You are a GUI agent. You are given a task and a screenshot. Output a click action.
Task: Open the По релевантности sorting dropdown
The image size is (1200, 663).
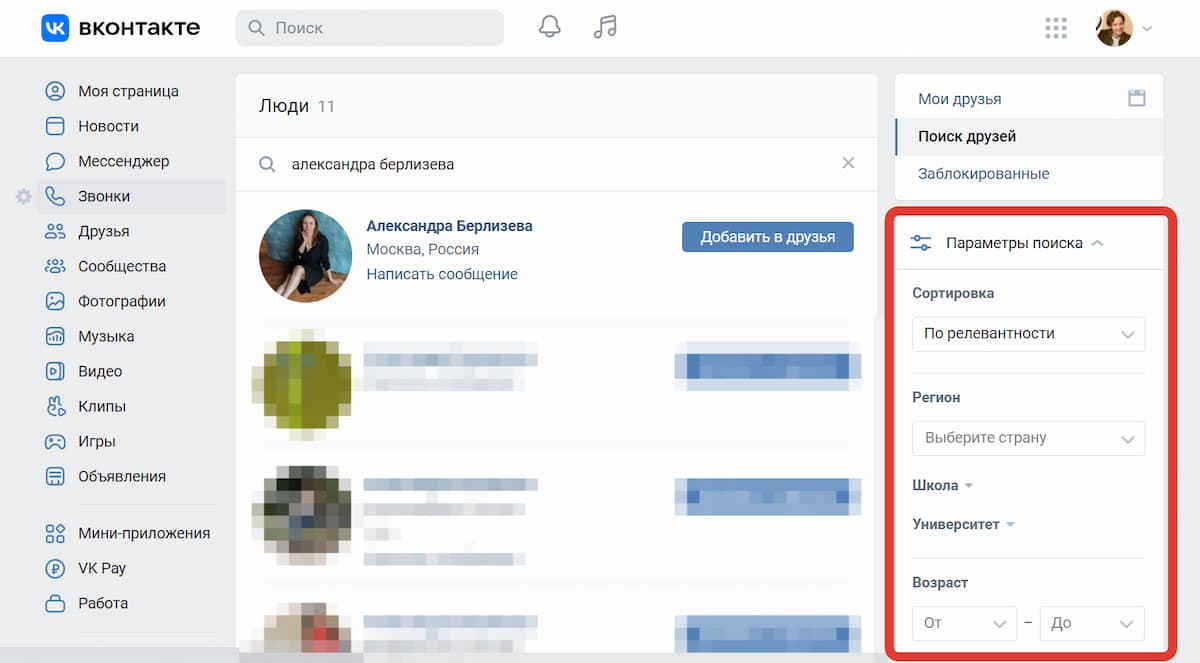coord(1028,334)
